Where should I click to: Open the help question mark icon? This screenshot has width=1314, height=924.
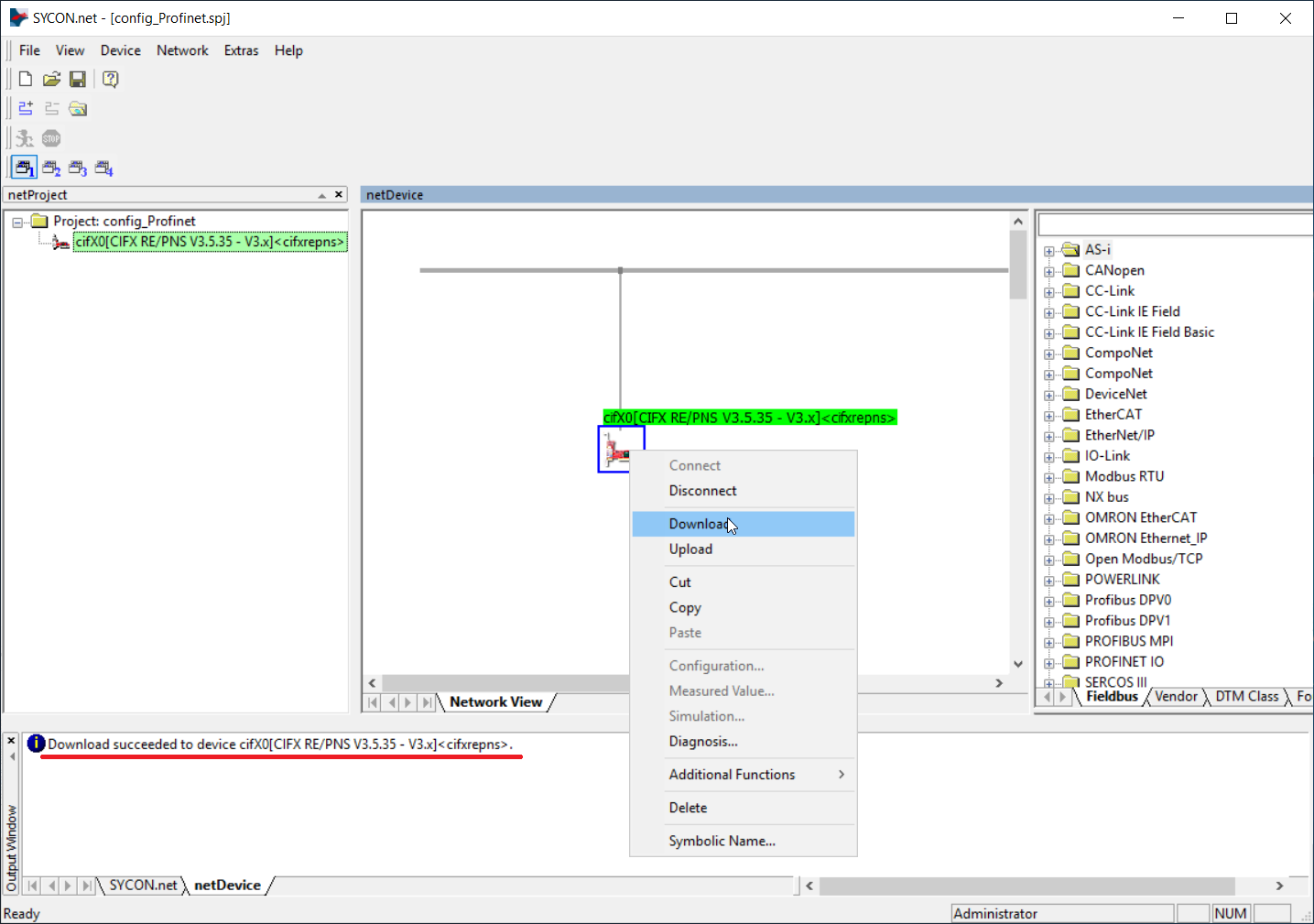click(x=111, y=80)
